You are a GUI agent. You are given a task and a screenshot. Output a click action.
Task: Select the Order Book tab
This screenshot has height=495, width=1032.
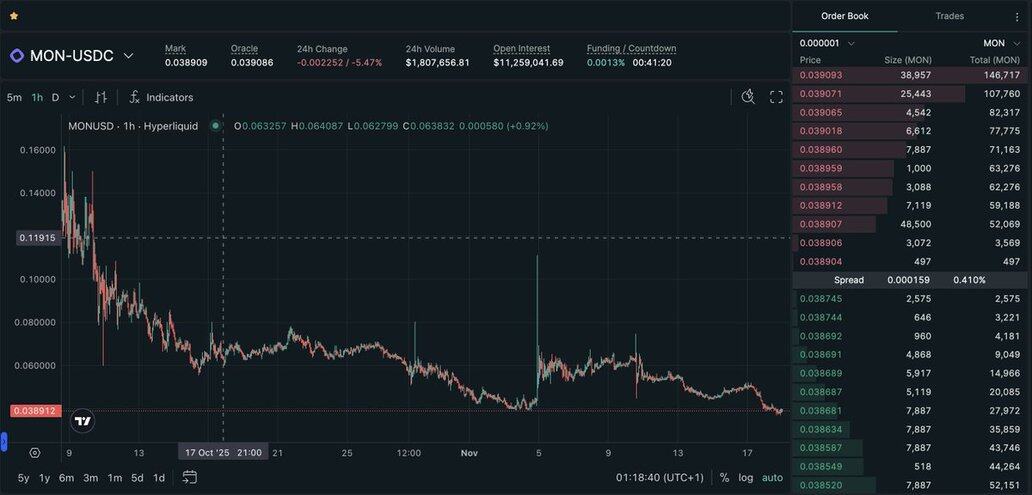coord(844,16)
